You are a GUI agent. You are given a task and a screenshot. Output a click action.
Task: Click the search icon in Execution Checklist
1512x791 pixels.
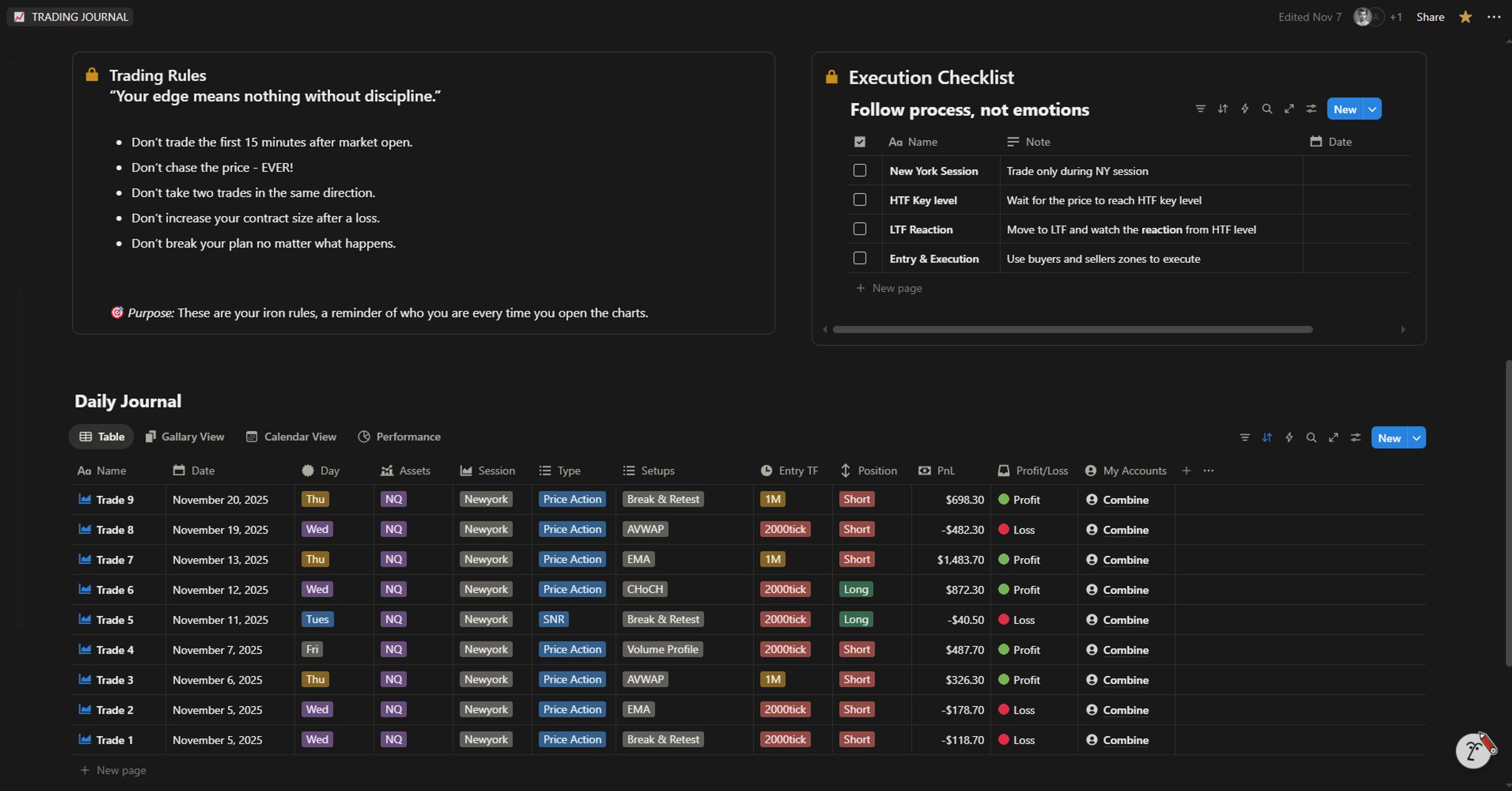[1267, 109]
